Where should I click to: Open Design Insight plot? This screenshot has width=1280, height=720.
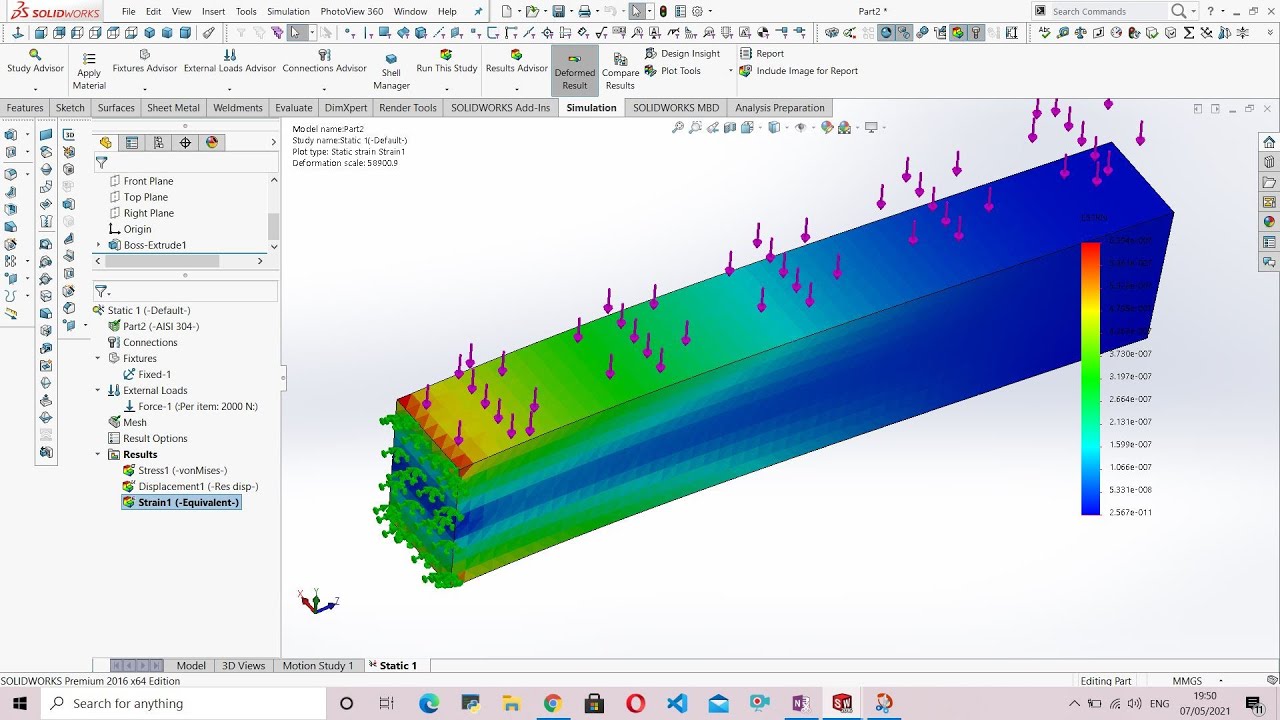682,54
